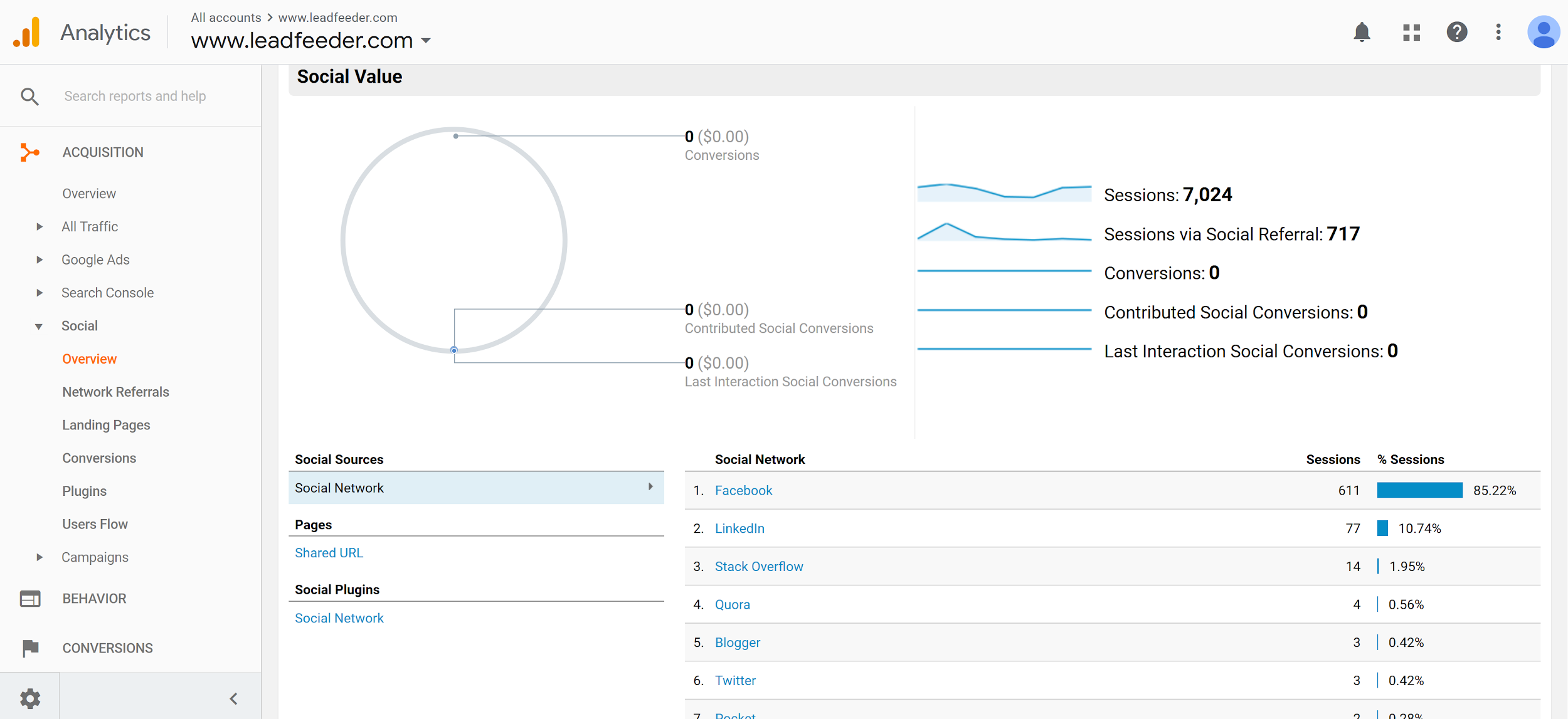The image size is (1568, 719).
Task: Expand the All Traffic section
Action: (39, 227)
